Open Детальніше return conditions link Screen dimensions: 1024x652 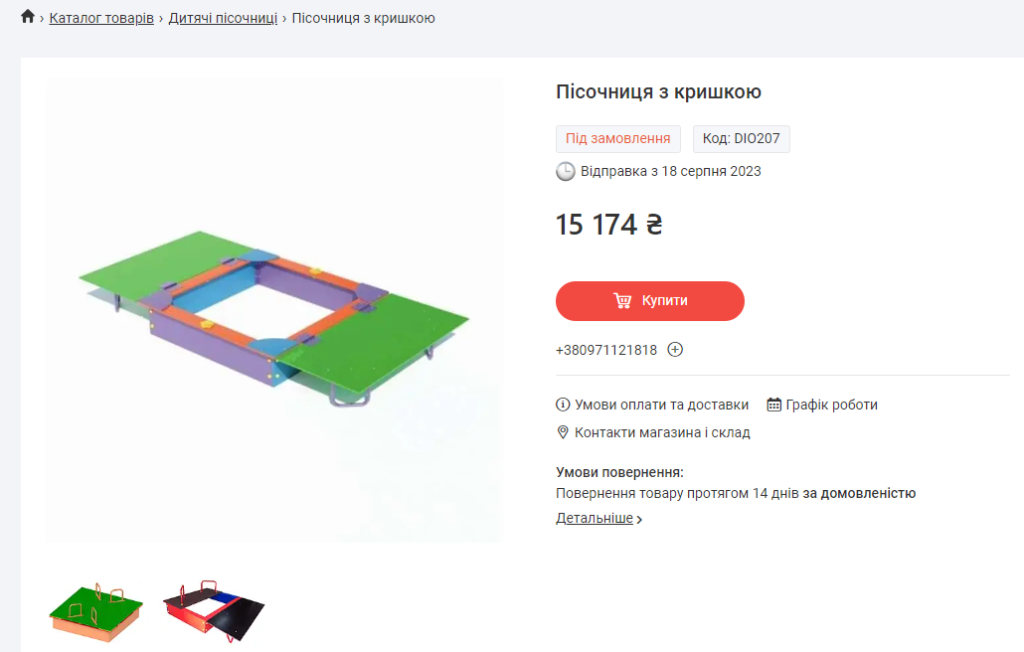pos(594,518)
